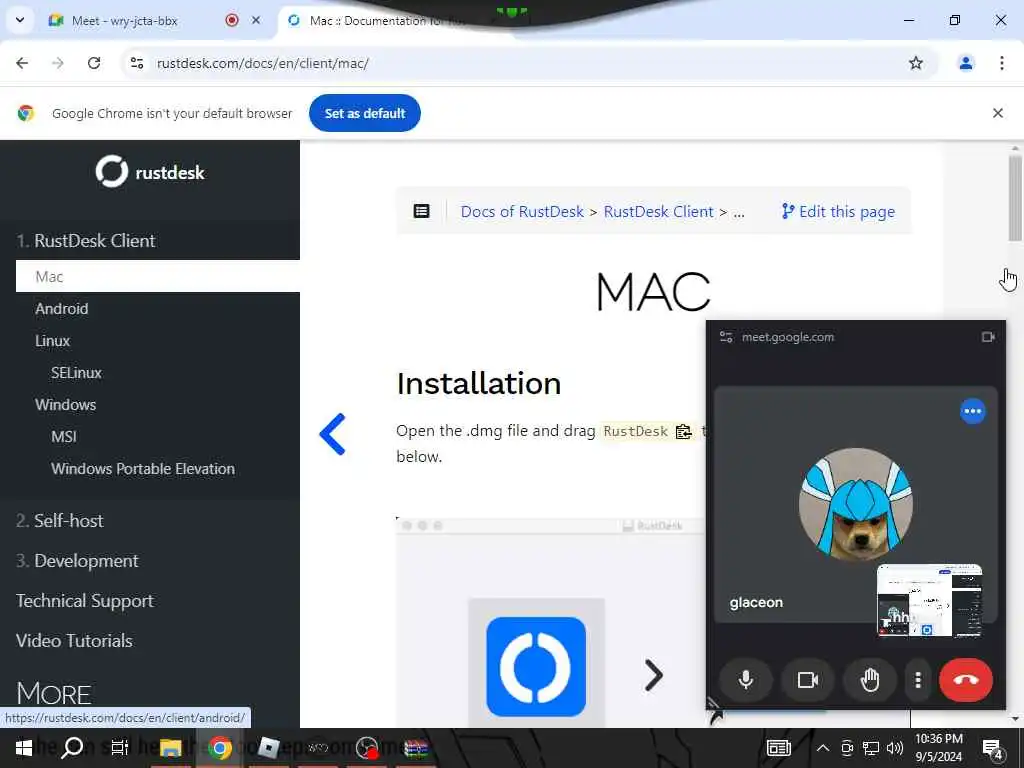Image resolution: width=1024 pixels, height=768 pixels.
Task: Open the clock showing 10:36 PM
Action: click(938, 748)
